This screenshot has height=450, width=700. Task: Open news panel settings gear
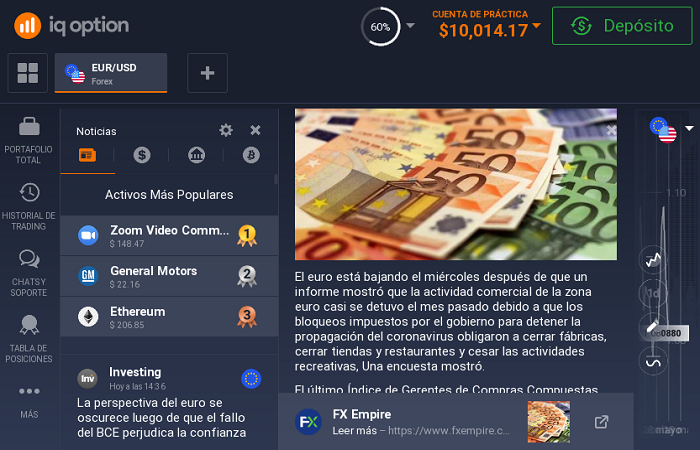click(226, 130)
